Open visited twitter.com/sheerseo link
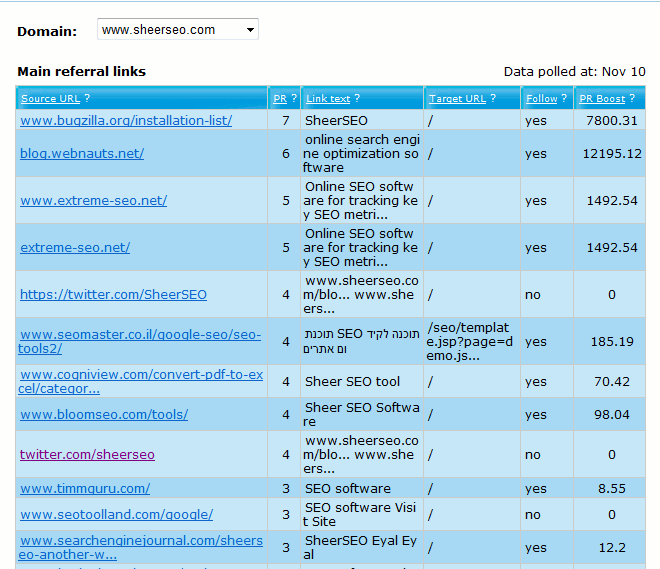Image resolution: width=660 pixels, height=569 pixels. coord(87,455)
